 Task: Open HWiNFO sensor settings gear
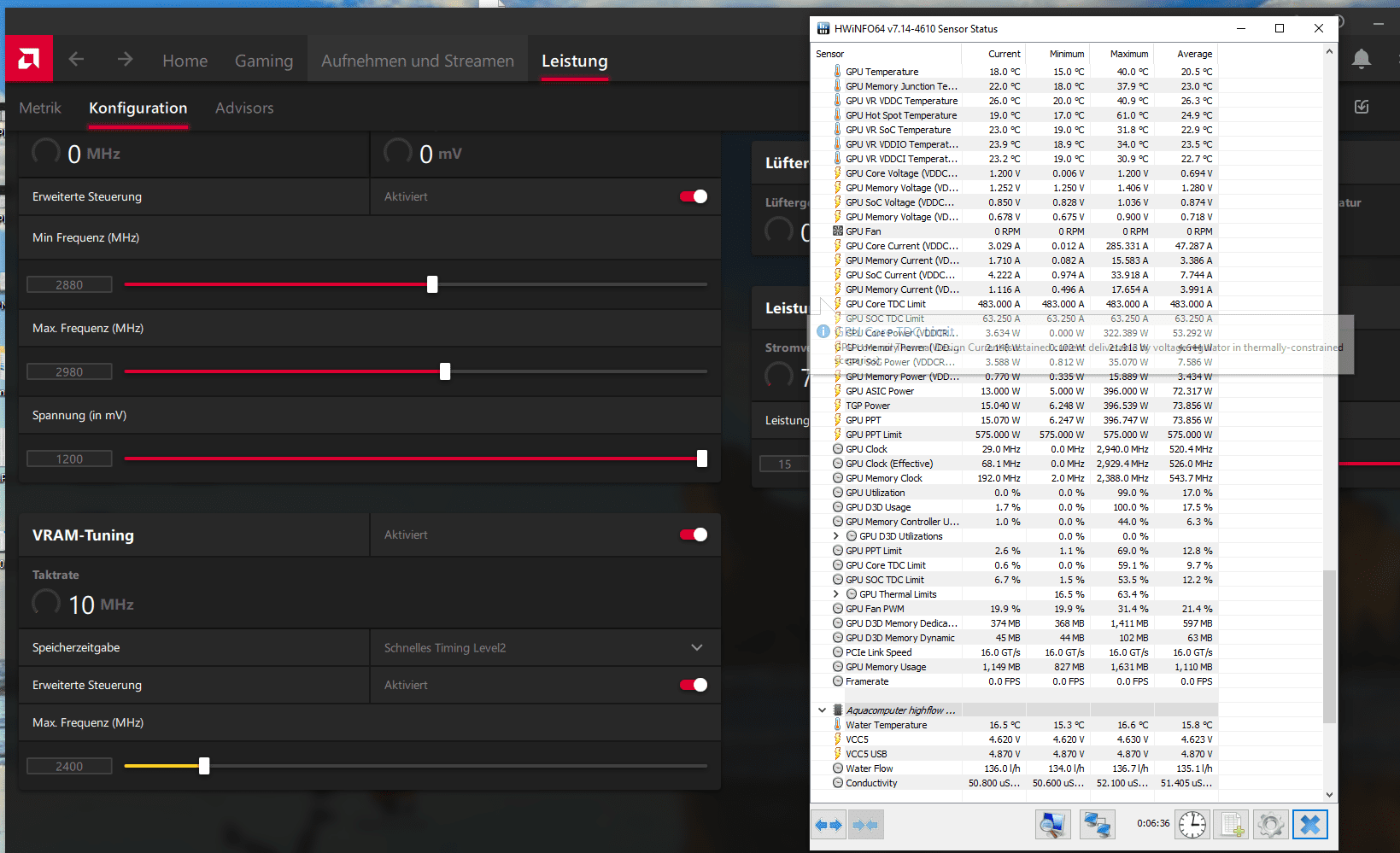tap(1270, 825)
